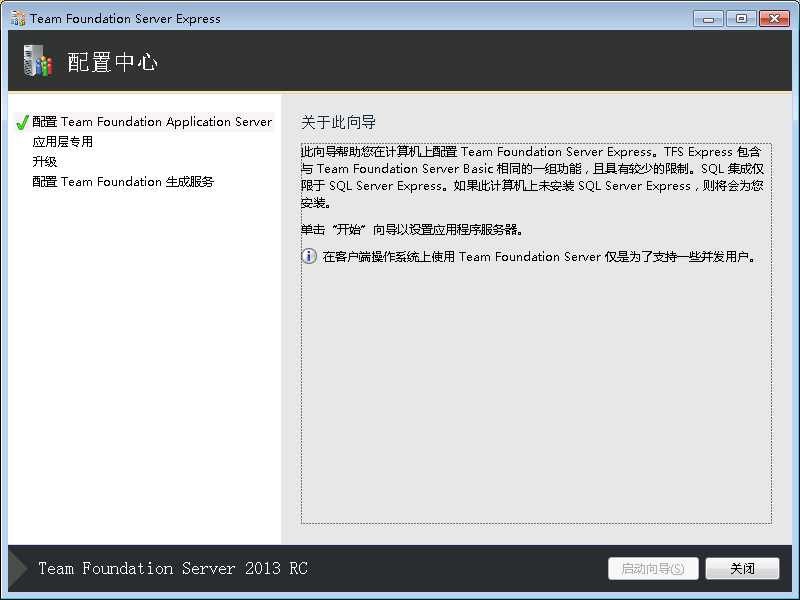Screen dimensions: 800x600
Task: Click the 配置中心 header title
Action: coord(112,62)
